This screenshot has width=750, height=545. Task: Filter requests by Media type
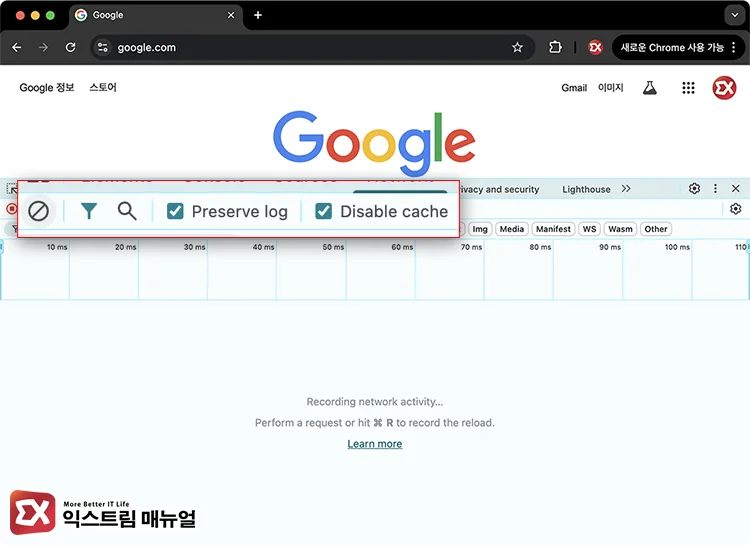[x=511, y=229]
